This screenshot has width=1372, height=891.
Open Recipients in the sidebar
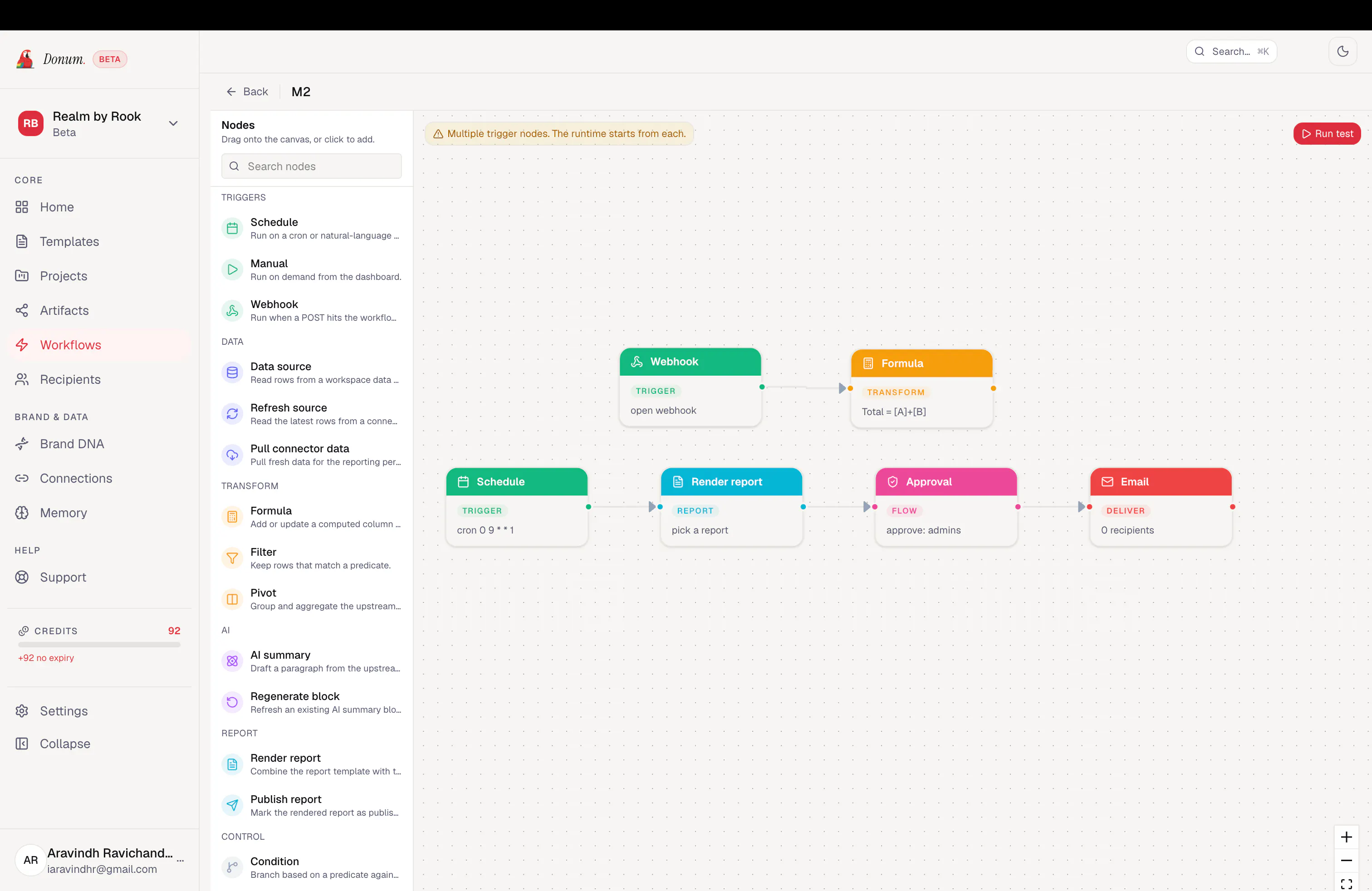(99, 379)
